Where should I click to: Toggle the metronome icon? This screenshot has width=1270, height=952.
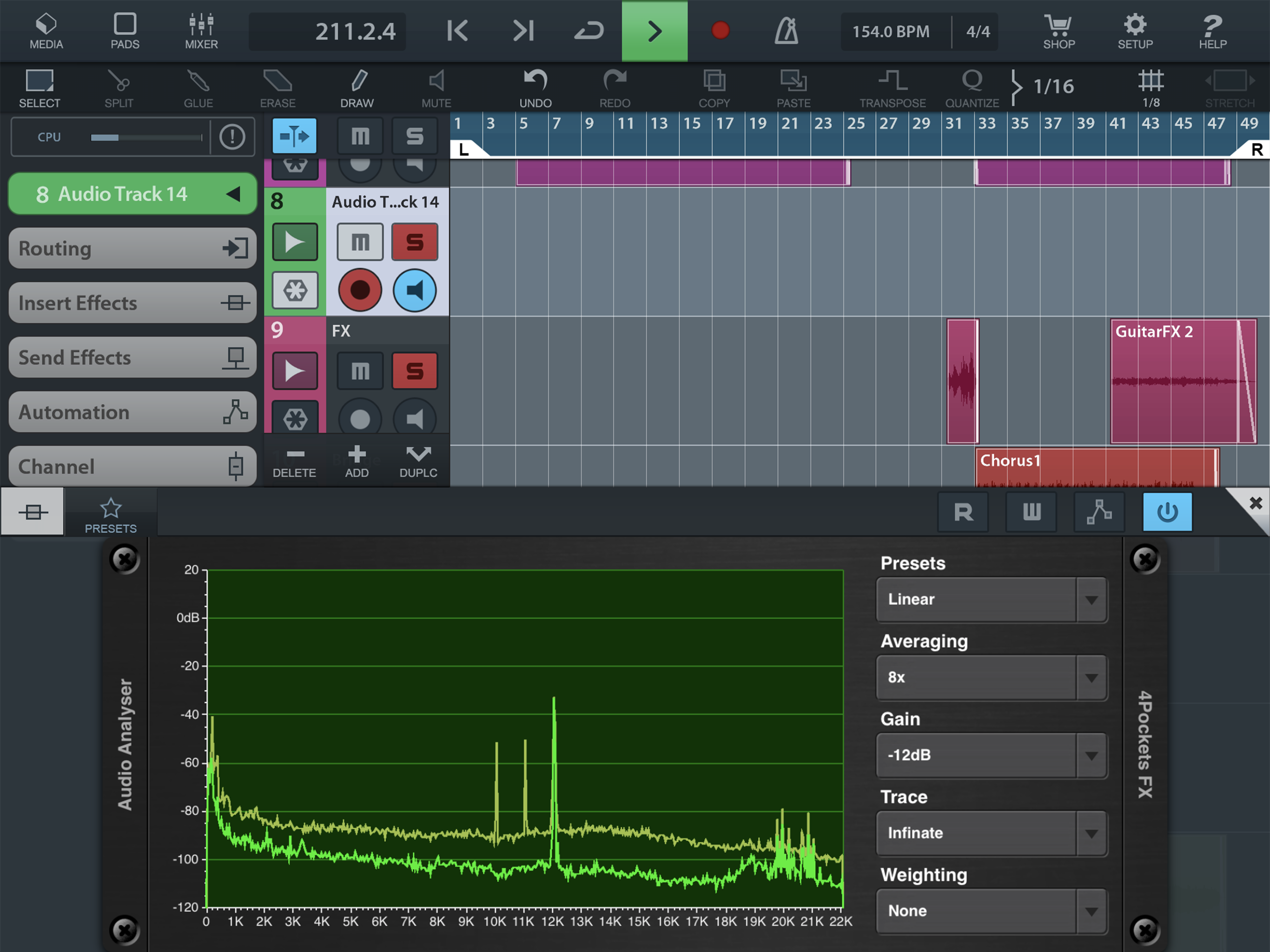click(x=786, y=31)
